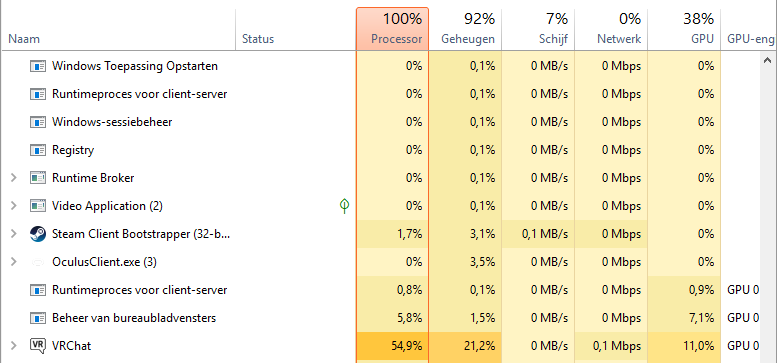Screen dimensions: 777x363
Task: Expand the Steam Client Bootstrapper group
Action: pyautogui.click(x=14, y=234)
